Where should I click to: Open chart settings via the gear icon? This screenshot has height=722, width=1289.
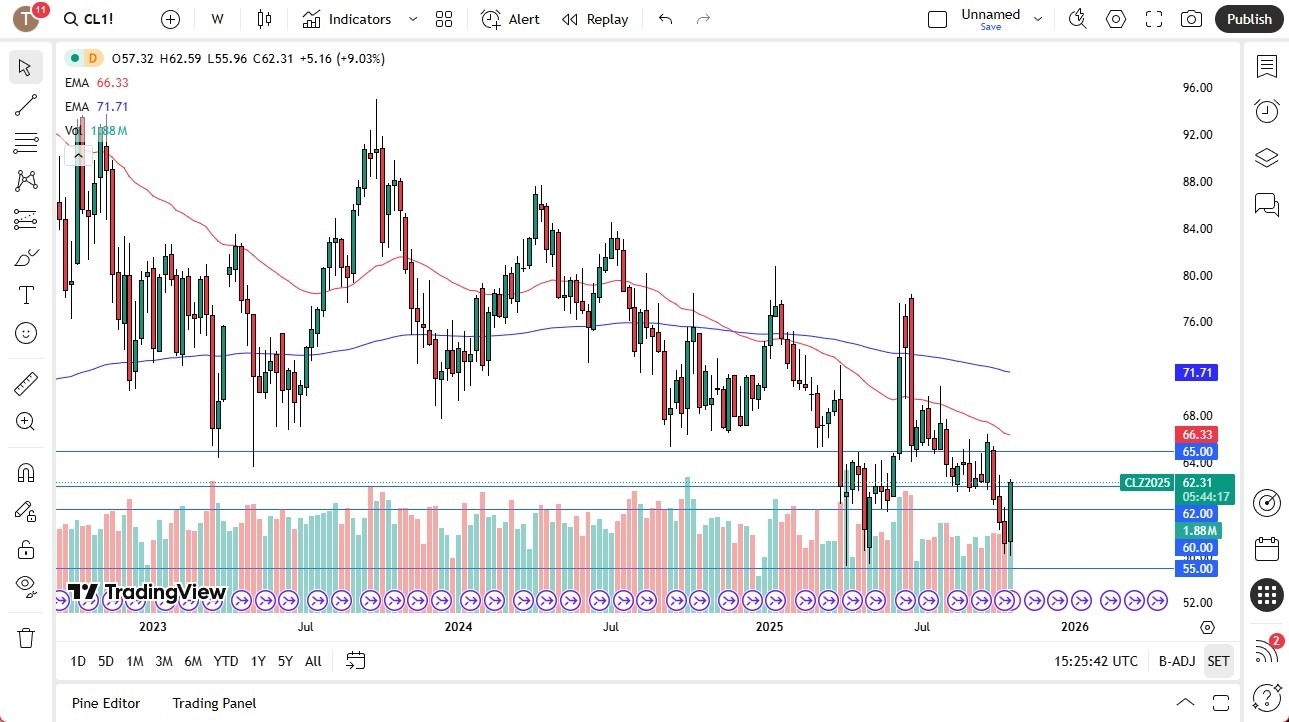point(1115,19)
